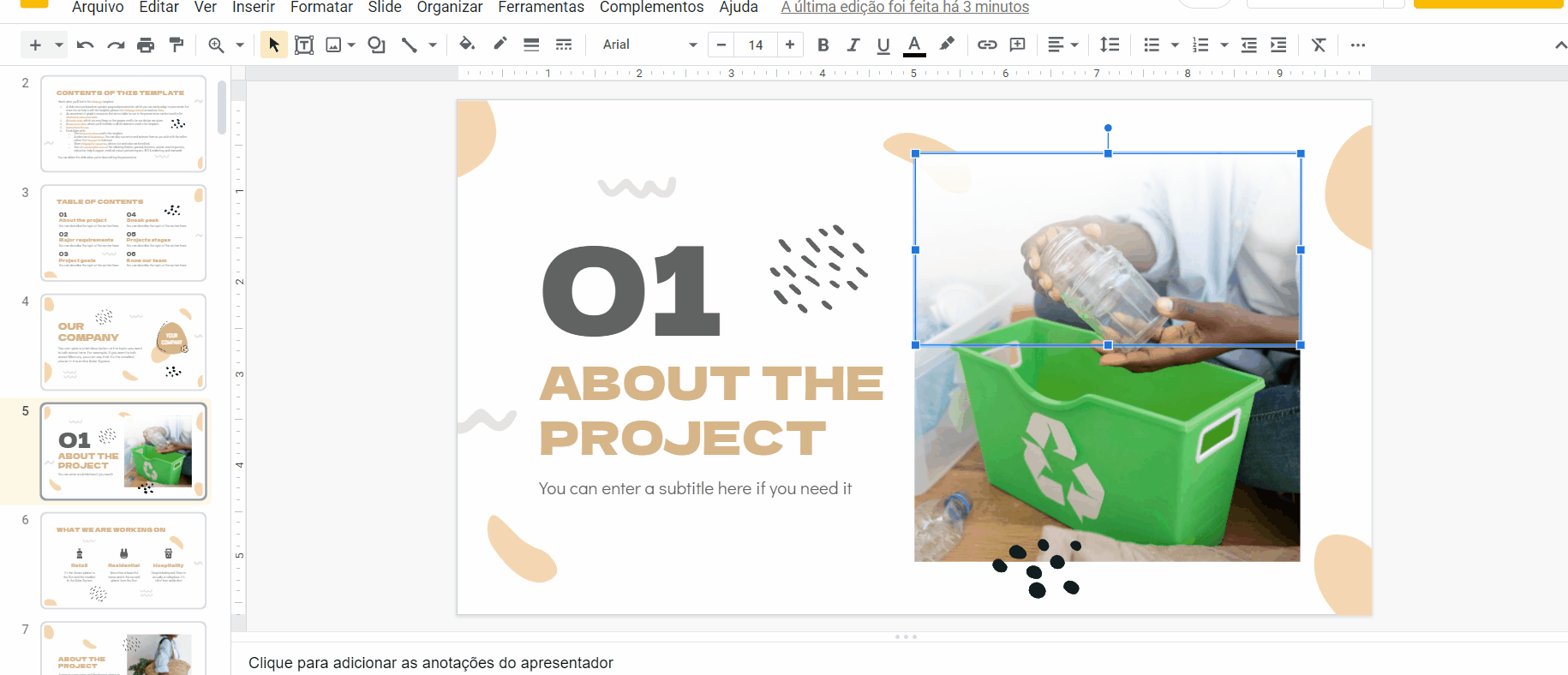Select the shape tool
The height and width of the screenshot is (675, 1568).
pos(377,45)
